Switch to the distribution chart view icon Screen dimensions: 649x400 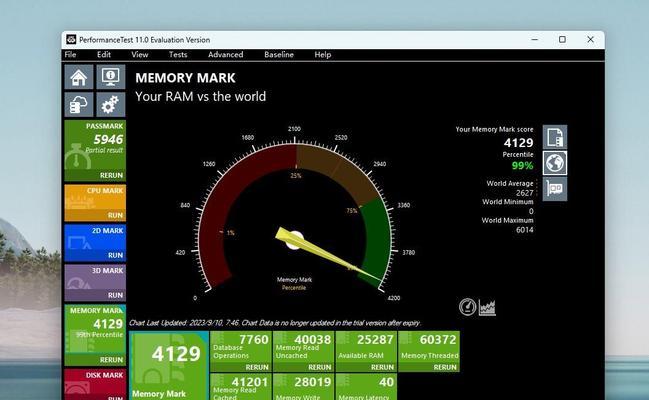pos(487,308)
